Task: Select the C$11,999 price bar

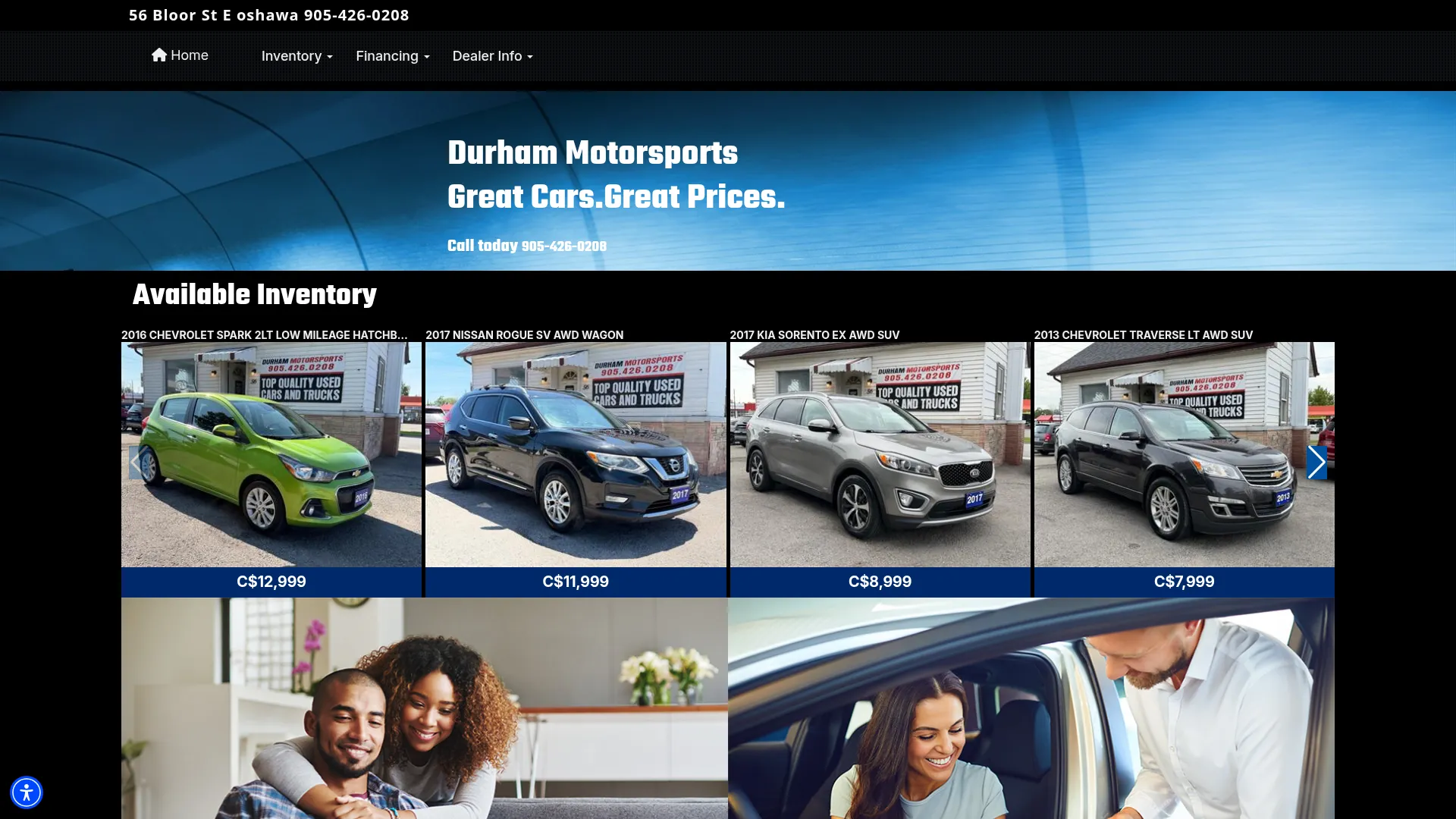Action: click(x=576, y=582)
